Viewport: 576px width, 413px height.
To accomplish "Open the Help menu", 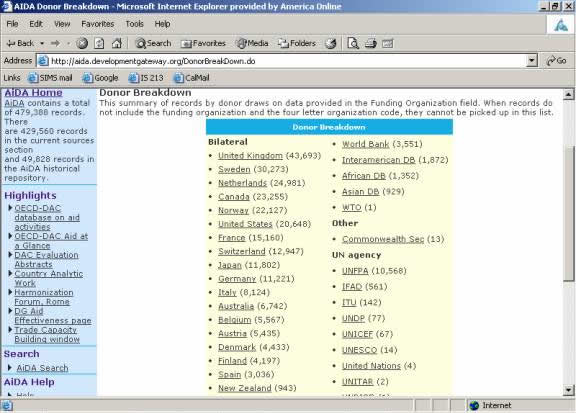I will point(162,24).
